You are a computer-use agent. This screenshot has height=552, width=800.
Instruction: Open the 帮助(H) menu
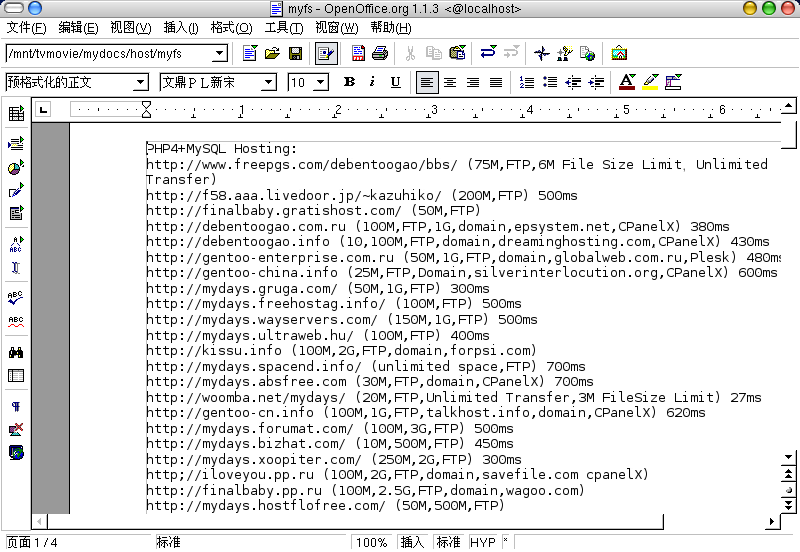(391, 28)
